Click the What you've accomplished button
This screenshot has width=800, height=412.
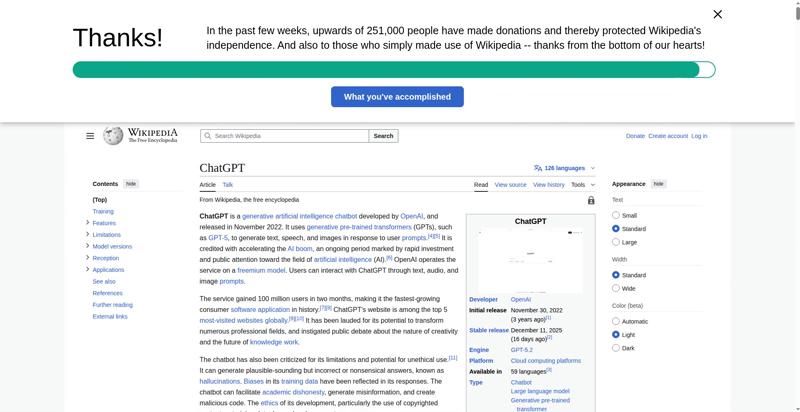397,97
